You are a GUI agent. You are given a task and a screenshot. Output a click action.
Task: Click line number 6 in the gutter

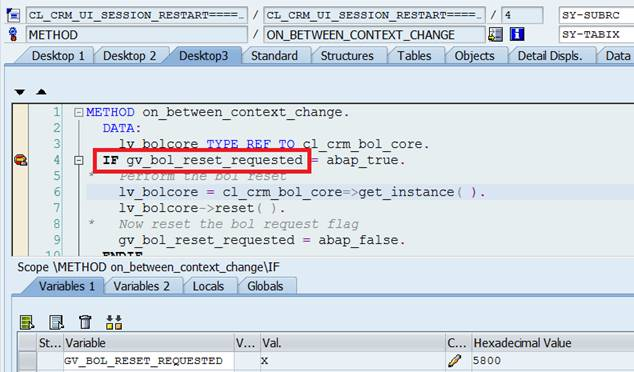click(x=57, y=192)
